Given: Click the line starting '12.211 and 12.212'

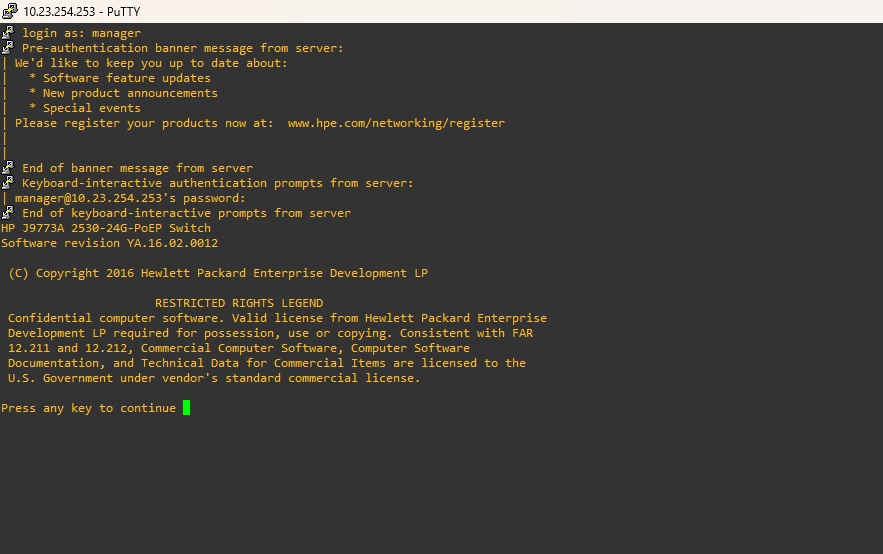Looking at the screenshot, I should tap(239, 348).
